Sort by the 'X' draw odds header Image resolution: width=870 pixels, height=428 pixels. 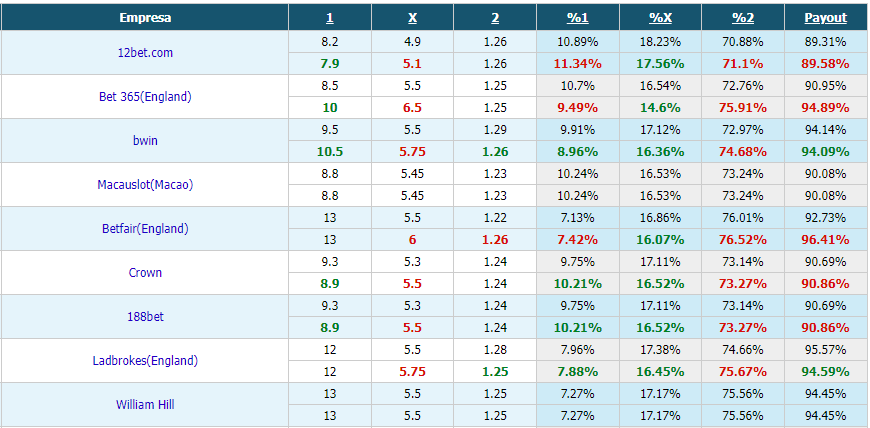(x=412, y=18)
